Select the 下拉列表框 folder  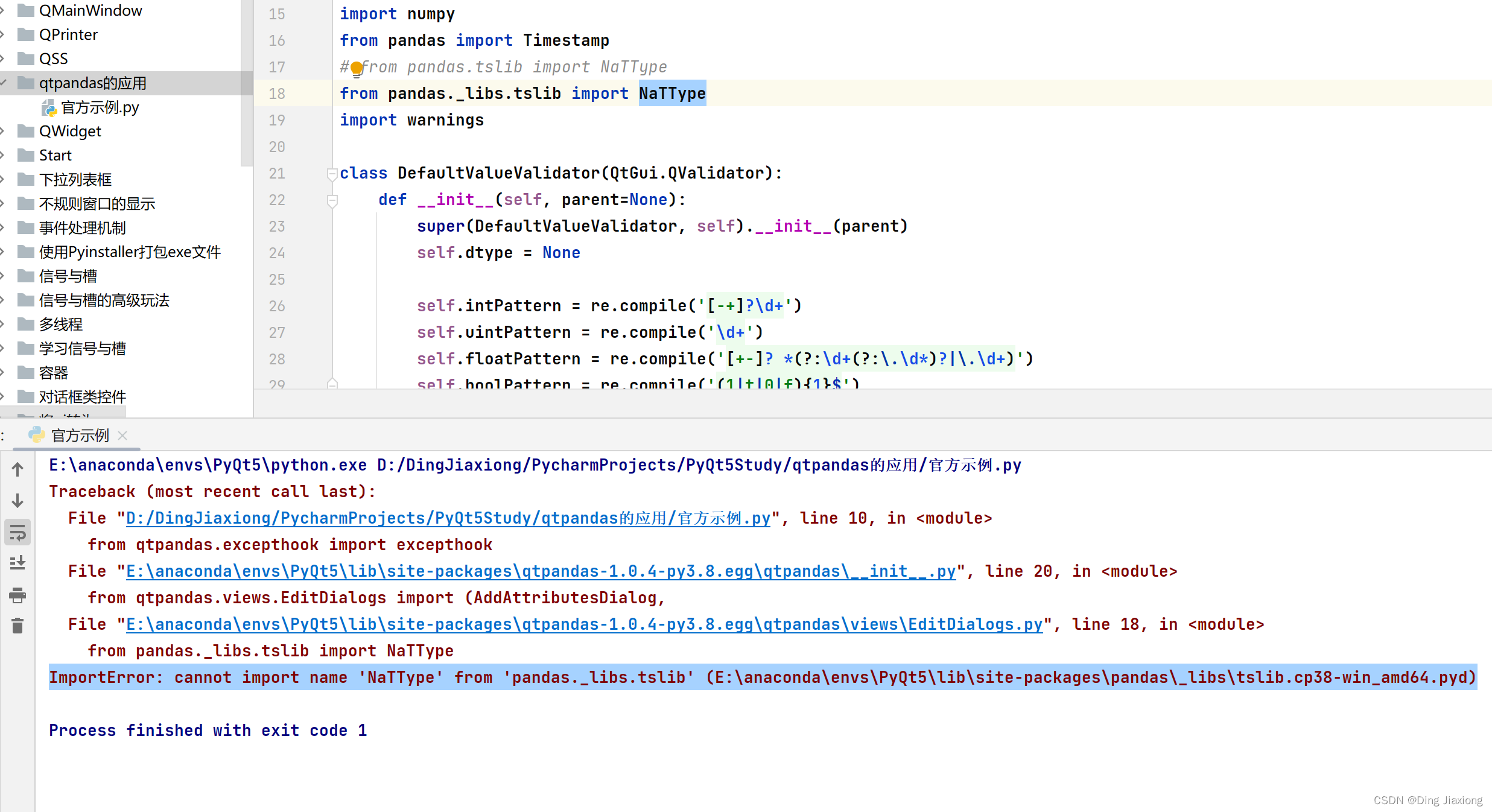click(65, 179)
